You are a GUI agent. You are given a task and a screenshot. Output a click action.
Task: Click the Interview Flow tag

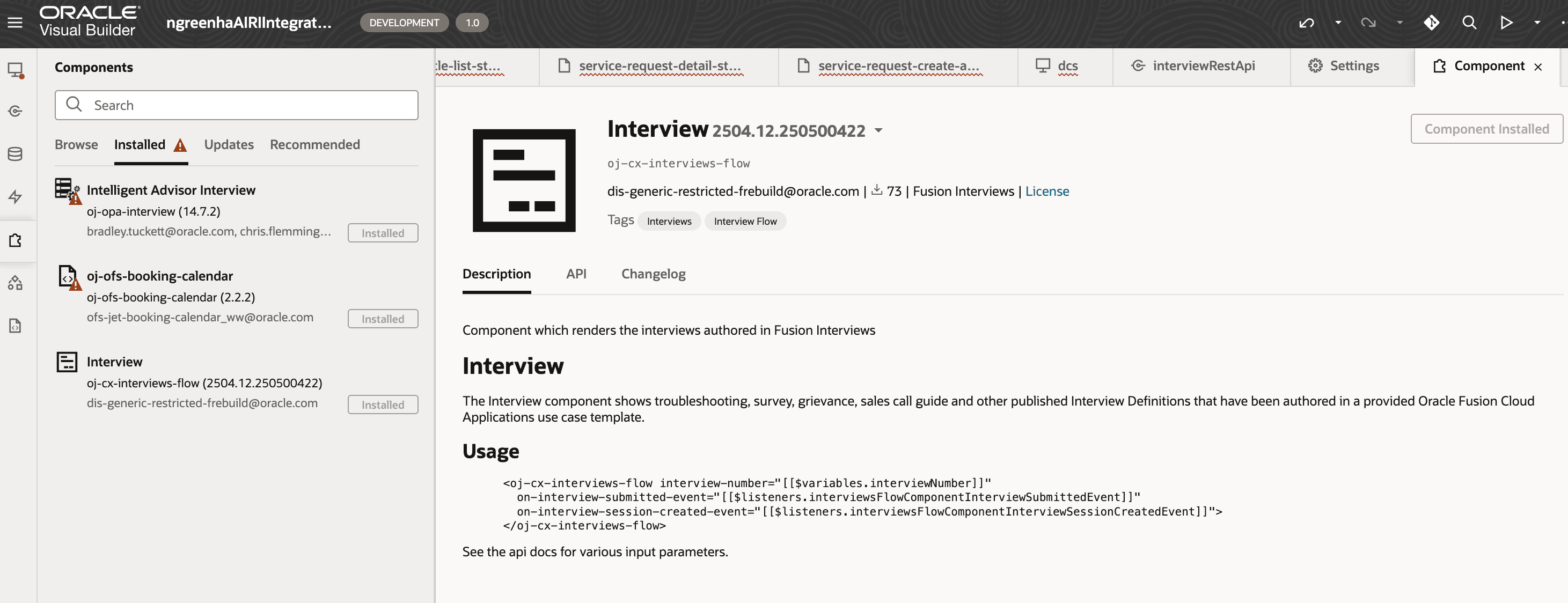(745, 222)
